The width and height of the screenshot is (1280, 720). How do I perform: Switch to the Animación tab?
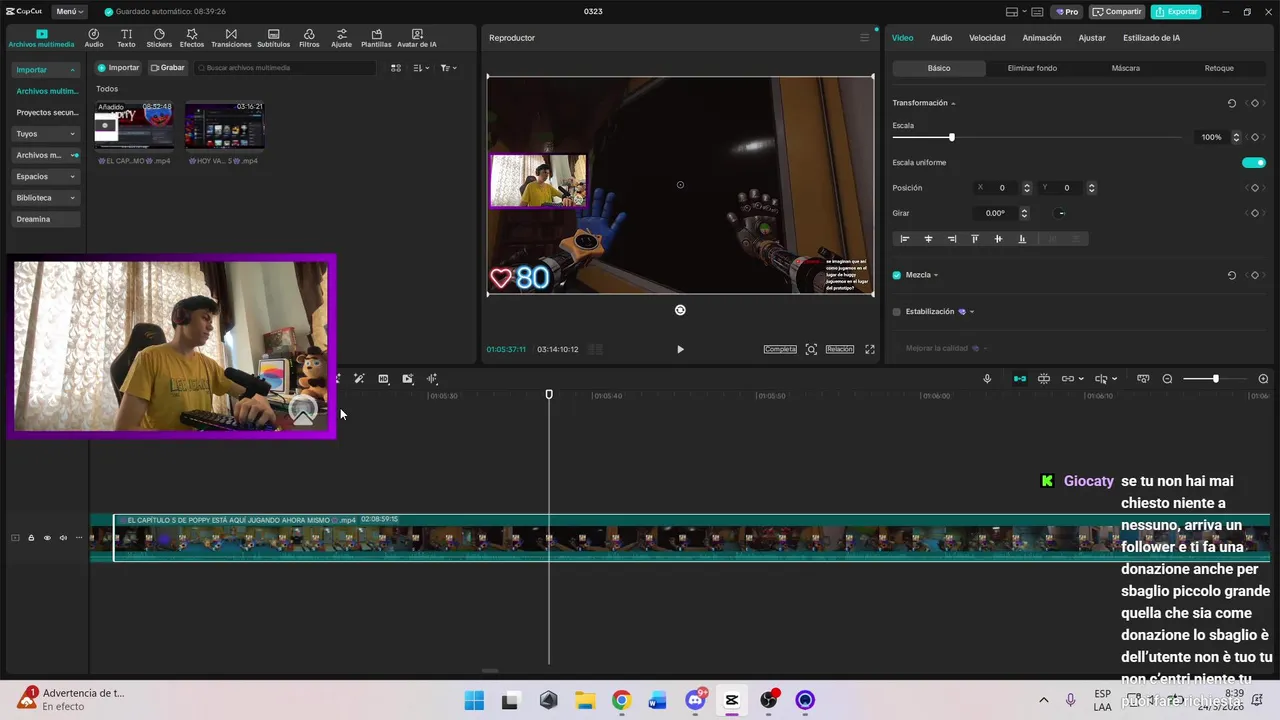pos(1041,38)
